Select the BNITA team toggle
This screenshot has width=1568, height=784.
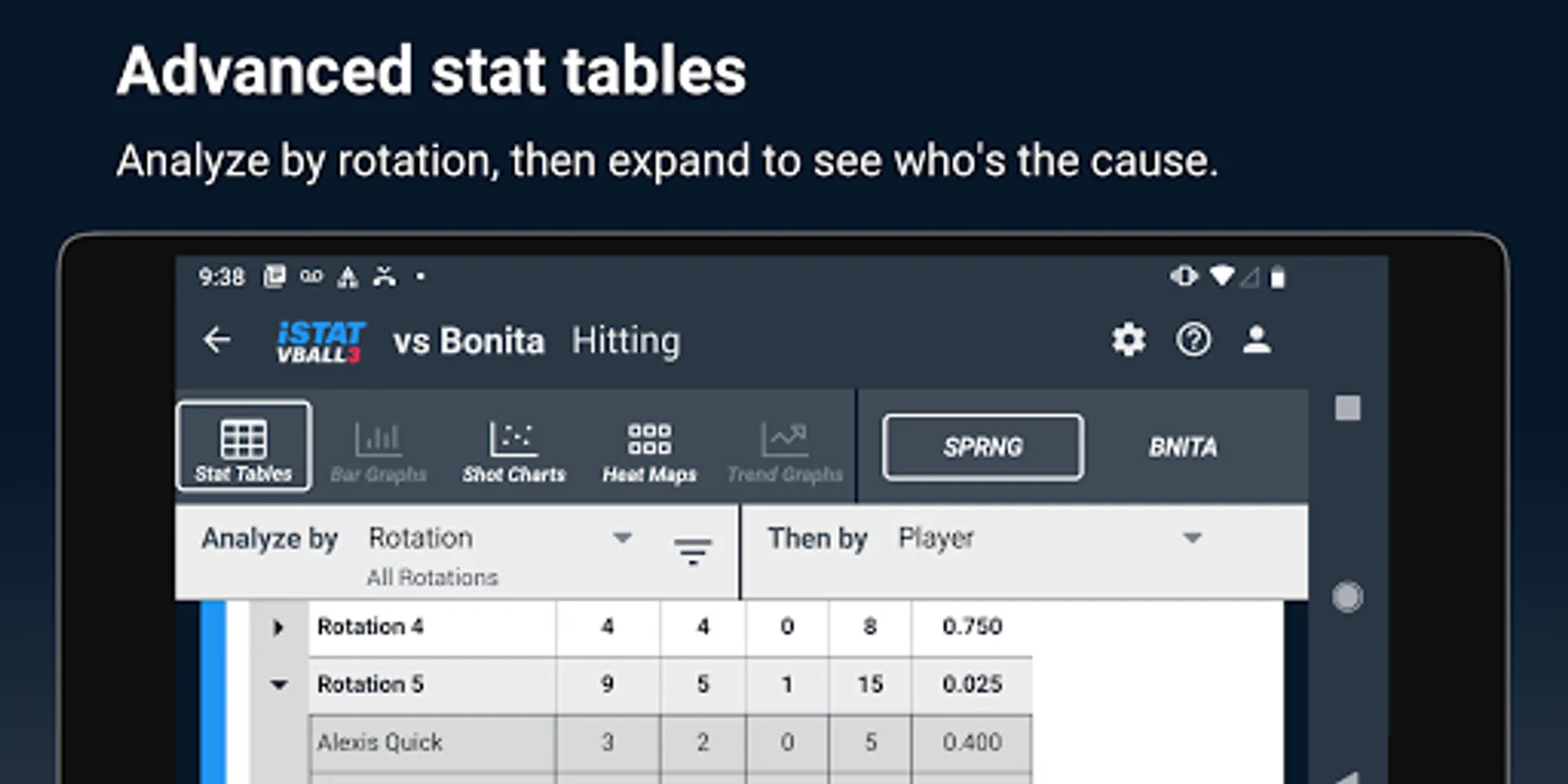[x=1182, y=447]
